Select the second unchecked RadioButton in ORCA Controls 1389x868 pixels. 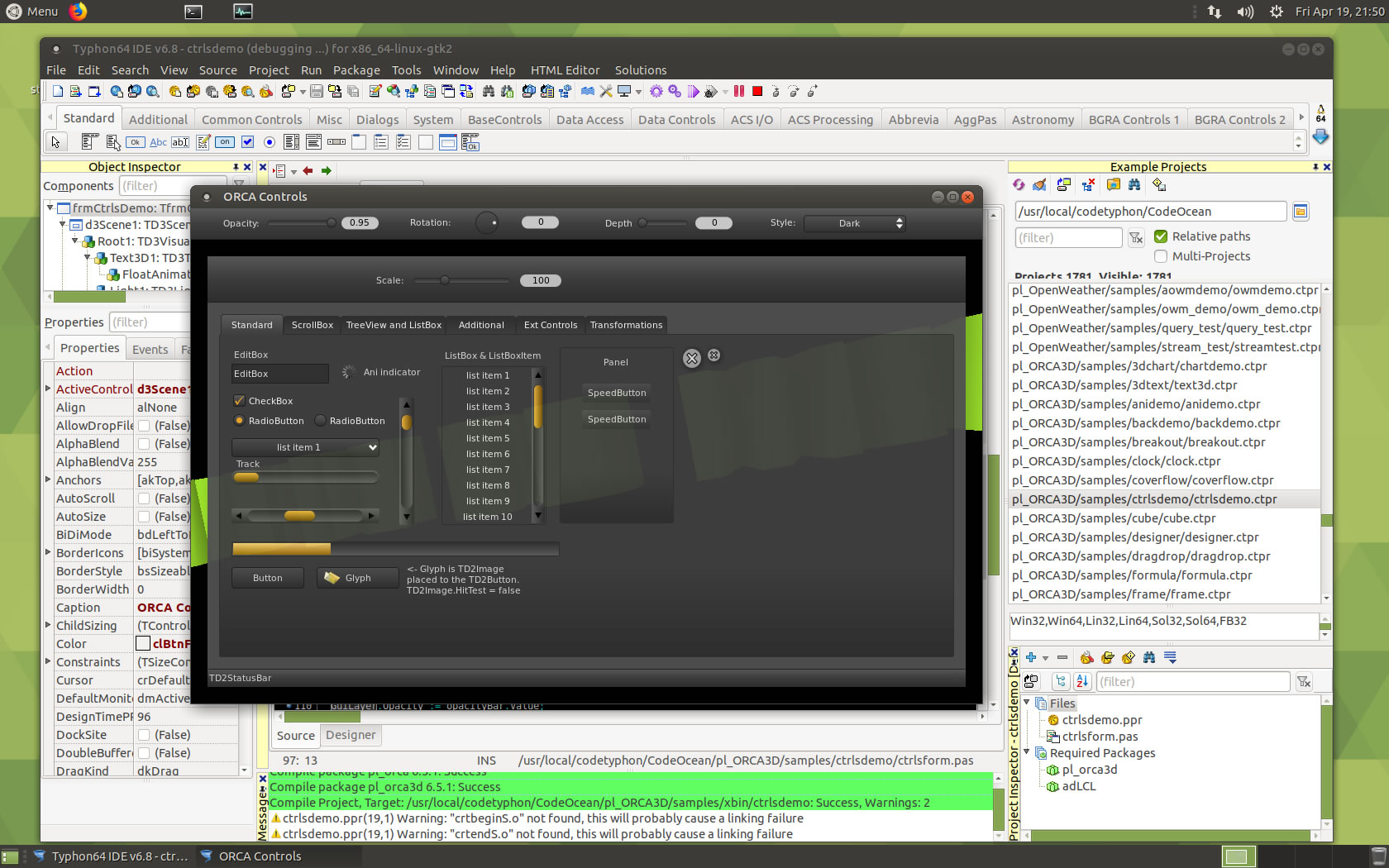coord(320,421)
